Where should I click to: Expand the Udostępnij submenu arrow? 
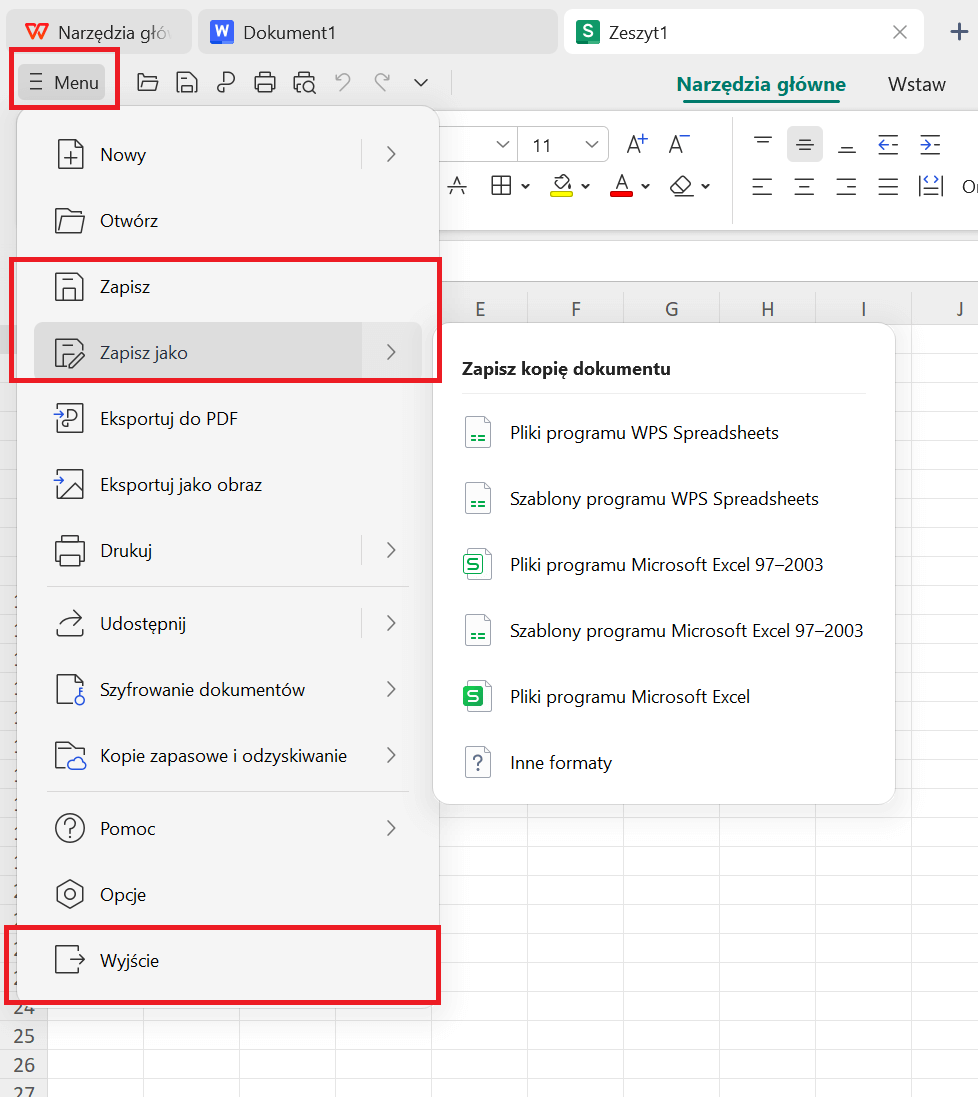391,623
